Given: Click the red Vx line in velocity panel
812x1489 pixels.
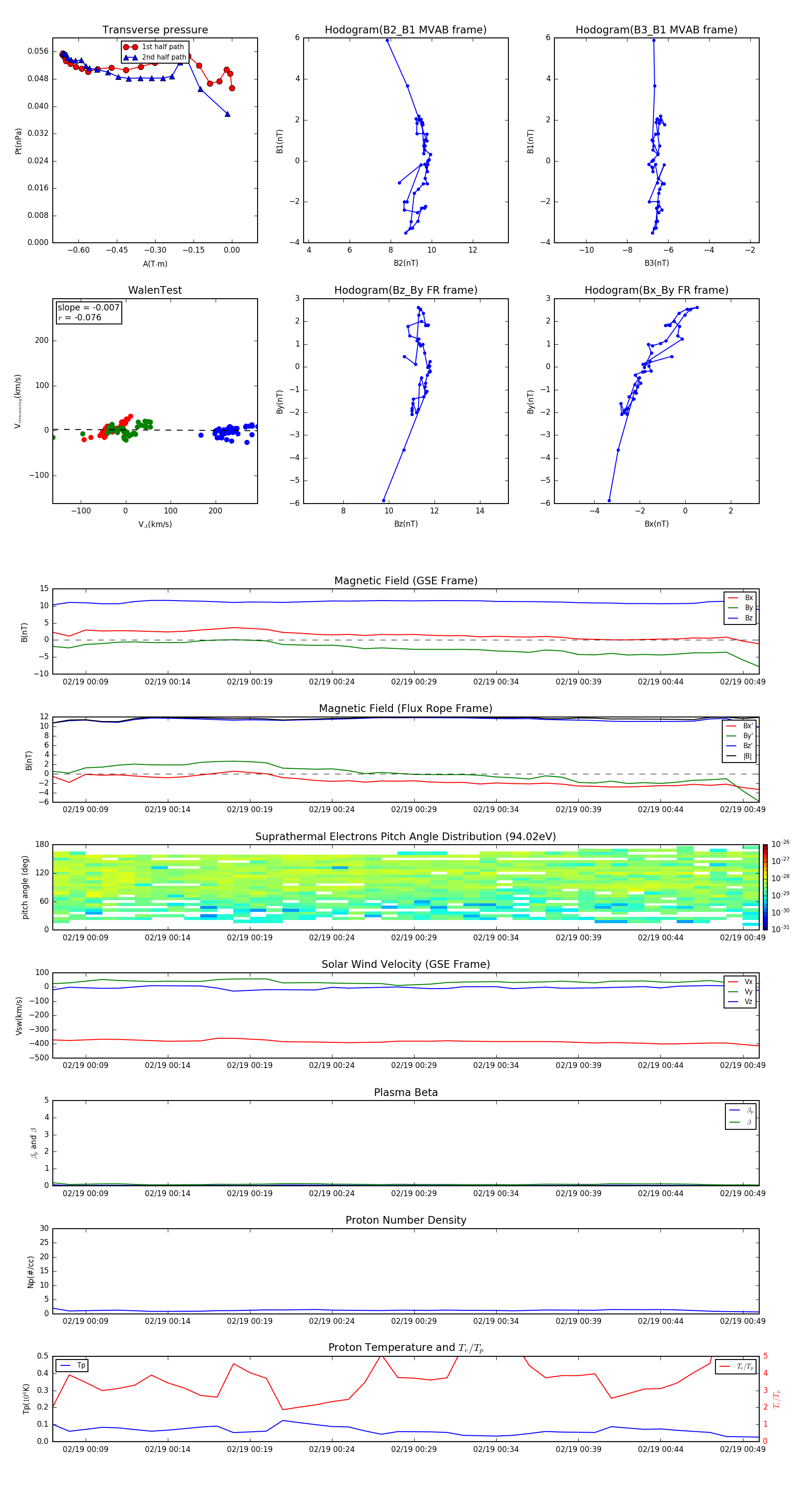Looking at the screenshot, I should (406, 1041).
